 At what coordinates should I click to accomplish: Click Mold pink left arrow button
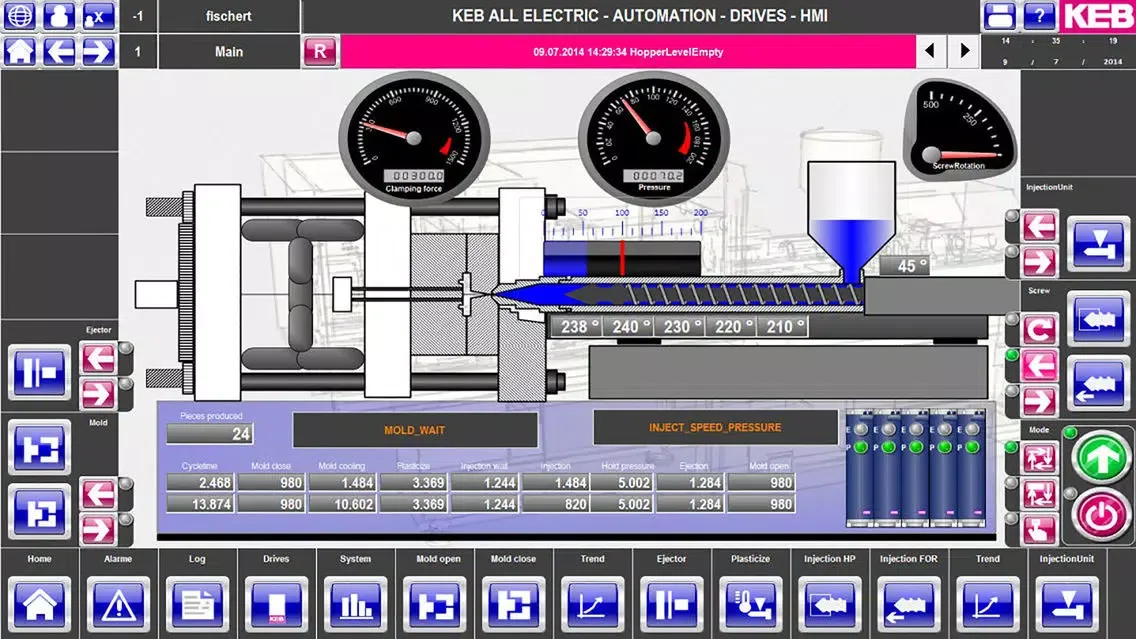[x=98, y=495]
